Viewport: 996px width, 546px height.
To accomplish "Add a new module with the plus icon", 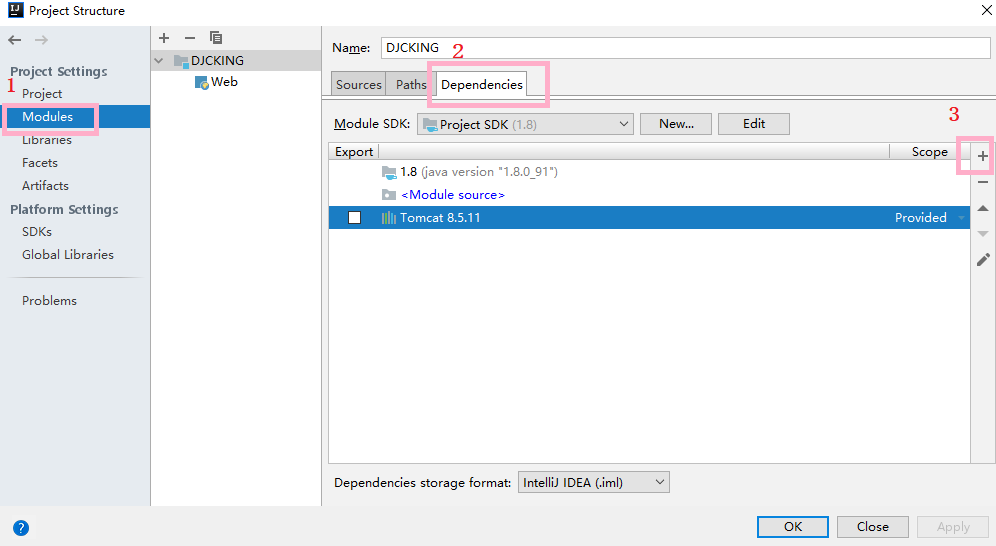I will tap(164, 38).
